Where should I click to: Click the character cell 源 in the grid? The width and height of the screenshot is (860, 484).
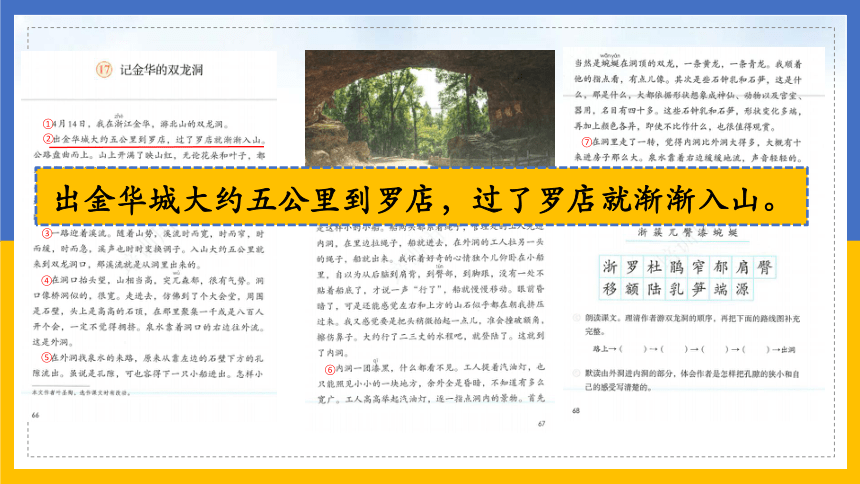point(742,289)
